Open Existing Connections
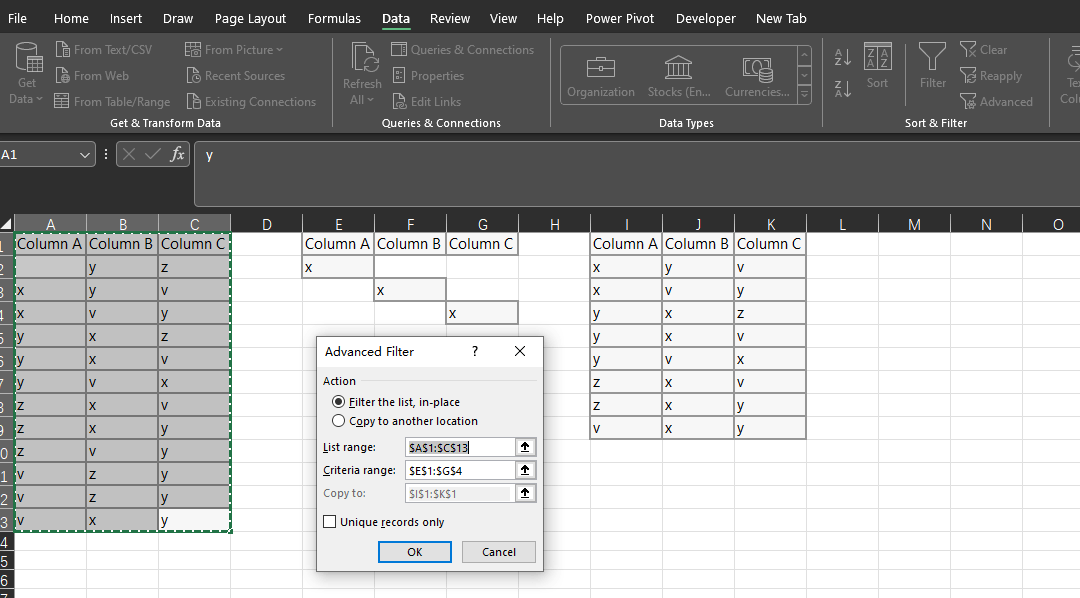 (x=251, y=101)
